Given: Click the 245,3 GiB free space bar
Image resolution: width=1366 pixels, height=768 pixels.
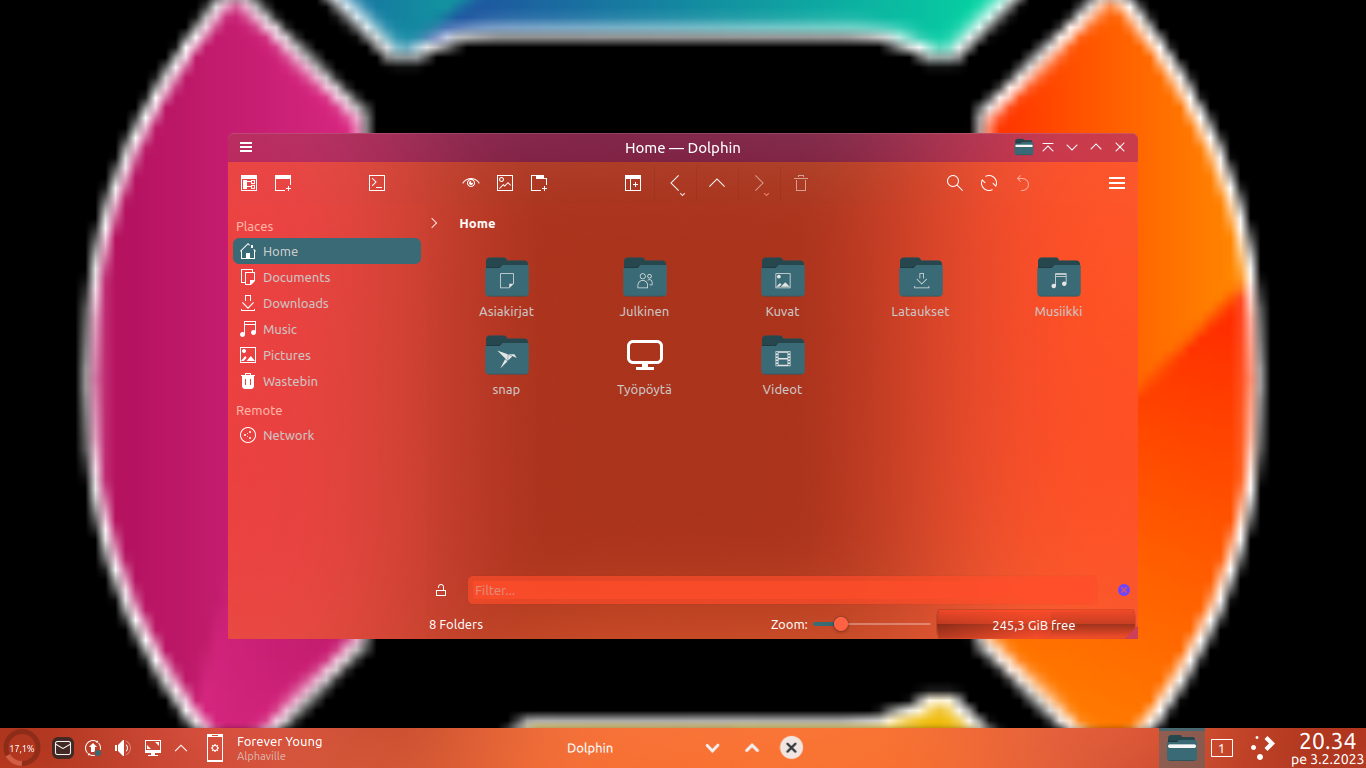Looking at the screenshot, I should coord(1035,624).
